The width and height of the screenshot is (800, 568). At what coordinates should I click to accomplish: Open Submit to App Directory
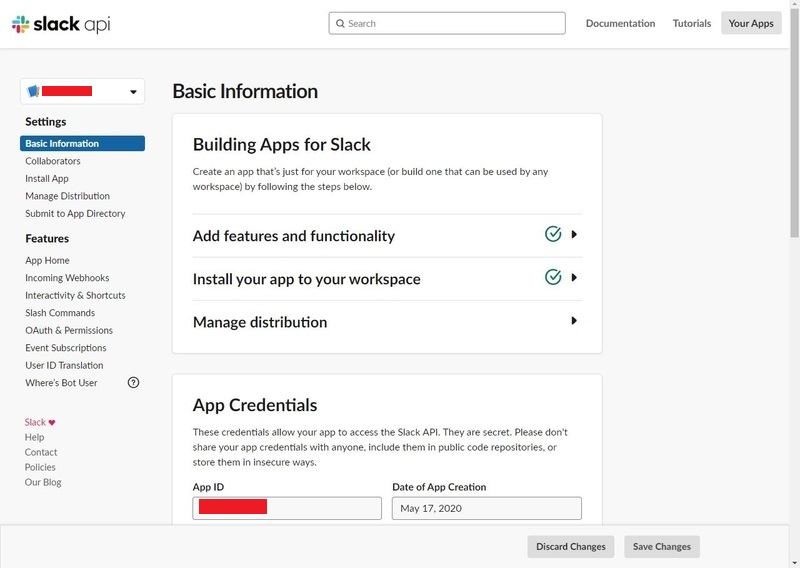76,214
